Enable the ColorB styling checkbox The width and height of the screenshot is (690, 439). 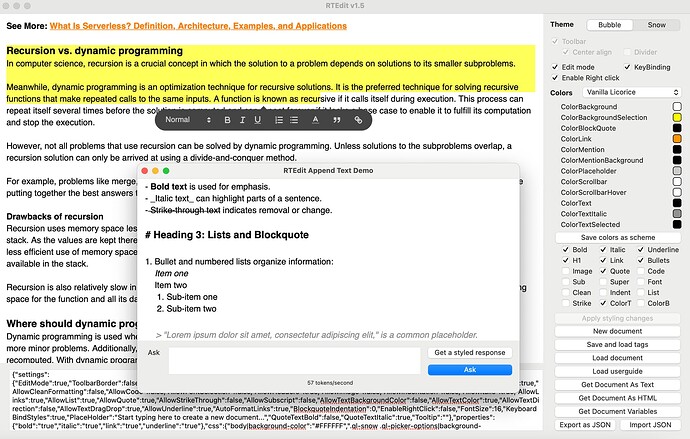point(641,303)
